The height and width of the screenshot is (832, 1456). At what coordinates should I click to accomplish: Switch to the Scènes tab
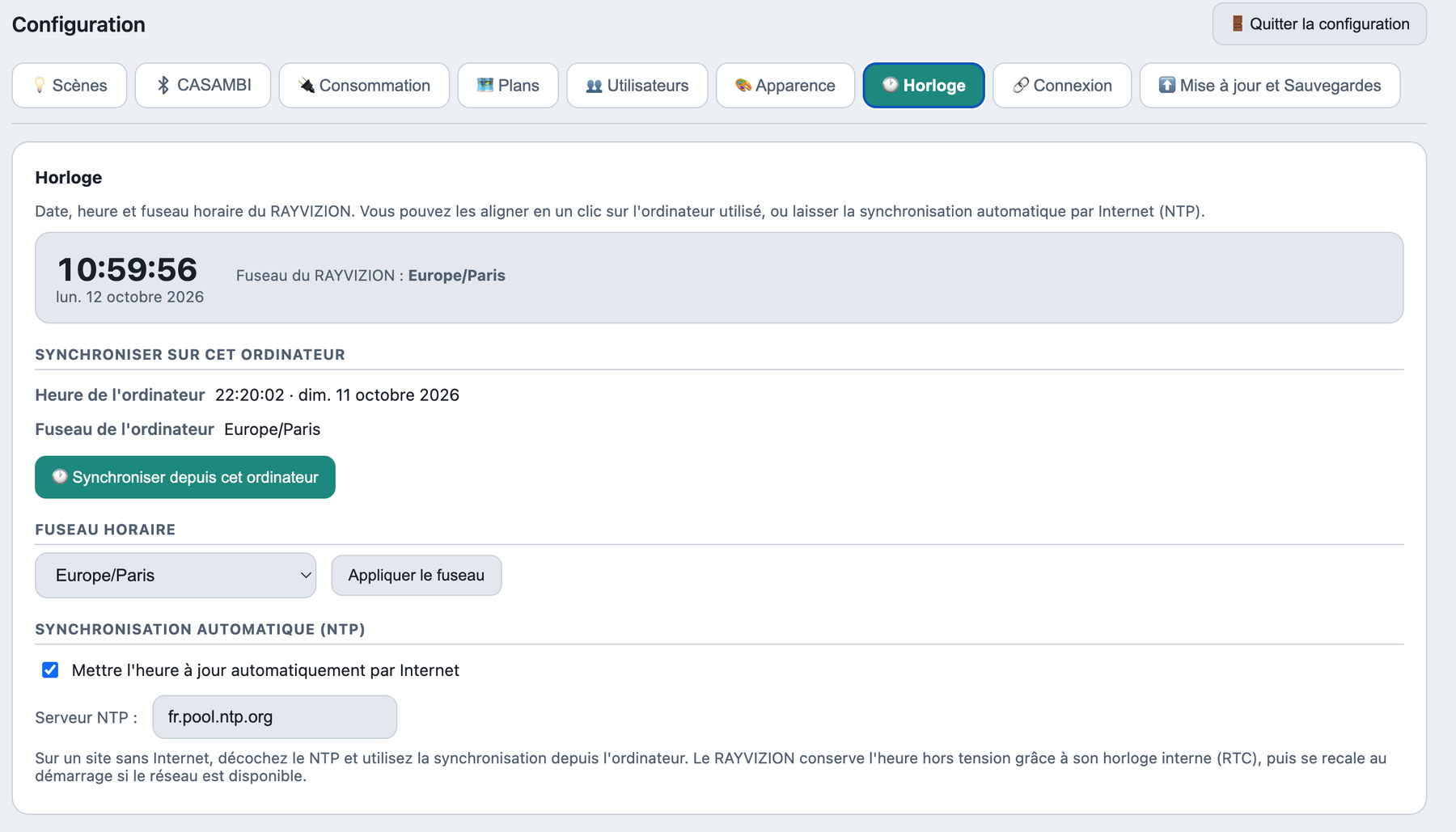point(70,85)
